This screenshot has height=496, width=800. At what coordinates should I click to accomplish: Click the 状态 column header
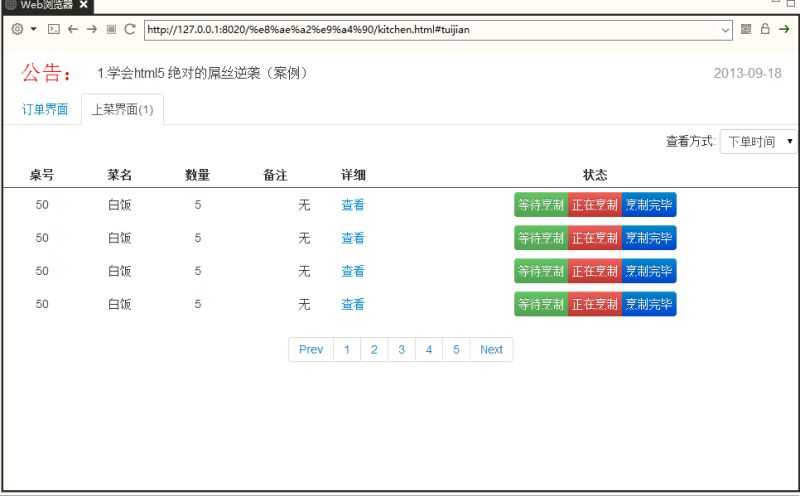(595, 175)
